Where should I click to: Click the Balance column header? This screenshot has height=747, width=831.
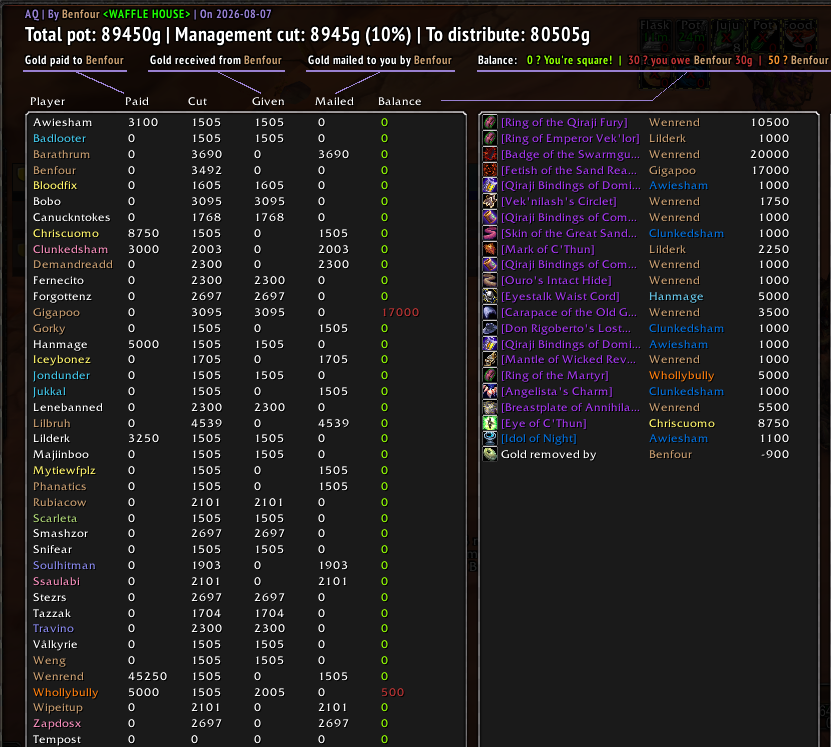400,101
